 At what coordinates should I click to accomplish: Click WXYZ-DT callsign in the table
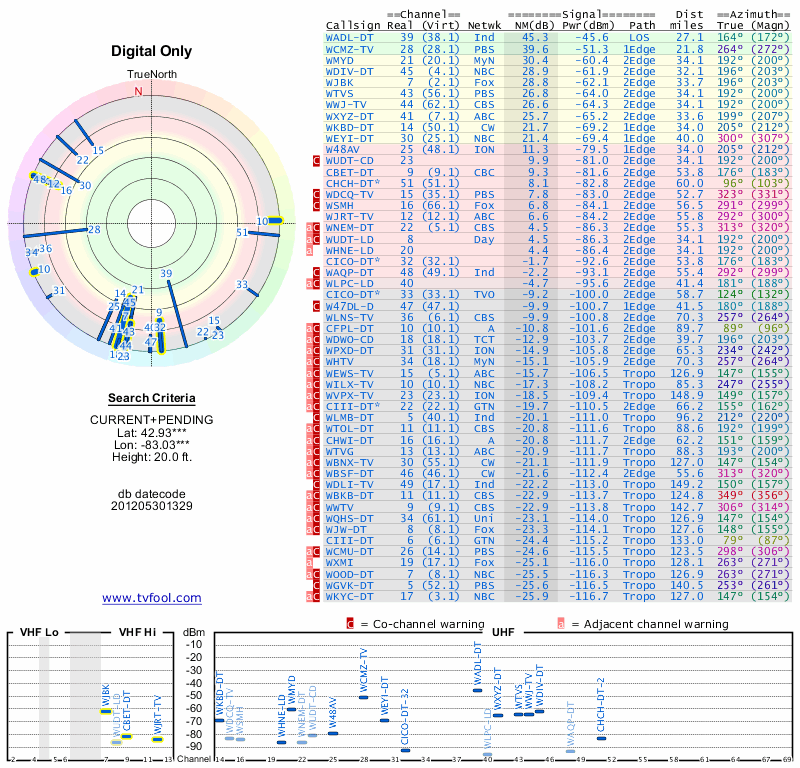coord(349,116)
